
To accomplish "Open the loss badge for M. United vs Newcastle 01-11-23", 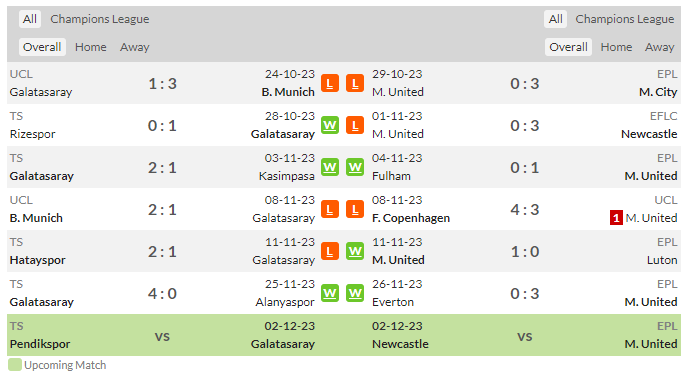I will pyautogui.click(x=355, y=125).
